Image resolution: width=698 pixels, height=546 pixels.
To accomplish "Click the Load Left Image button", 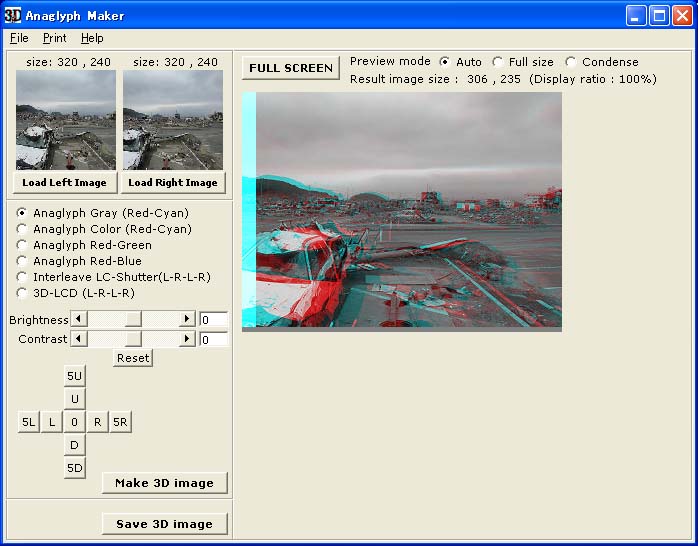I will coord(64,183).
